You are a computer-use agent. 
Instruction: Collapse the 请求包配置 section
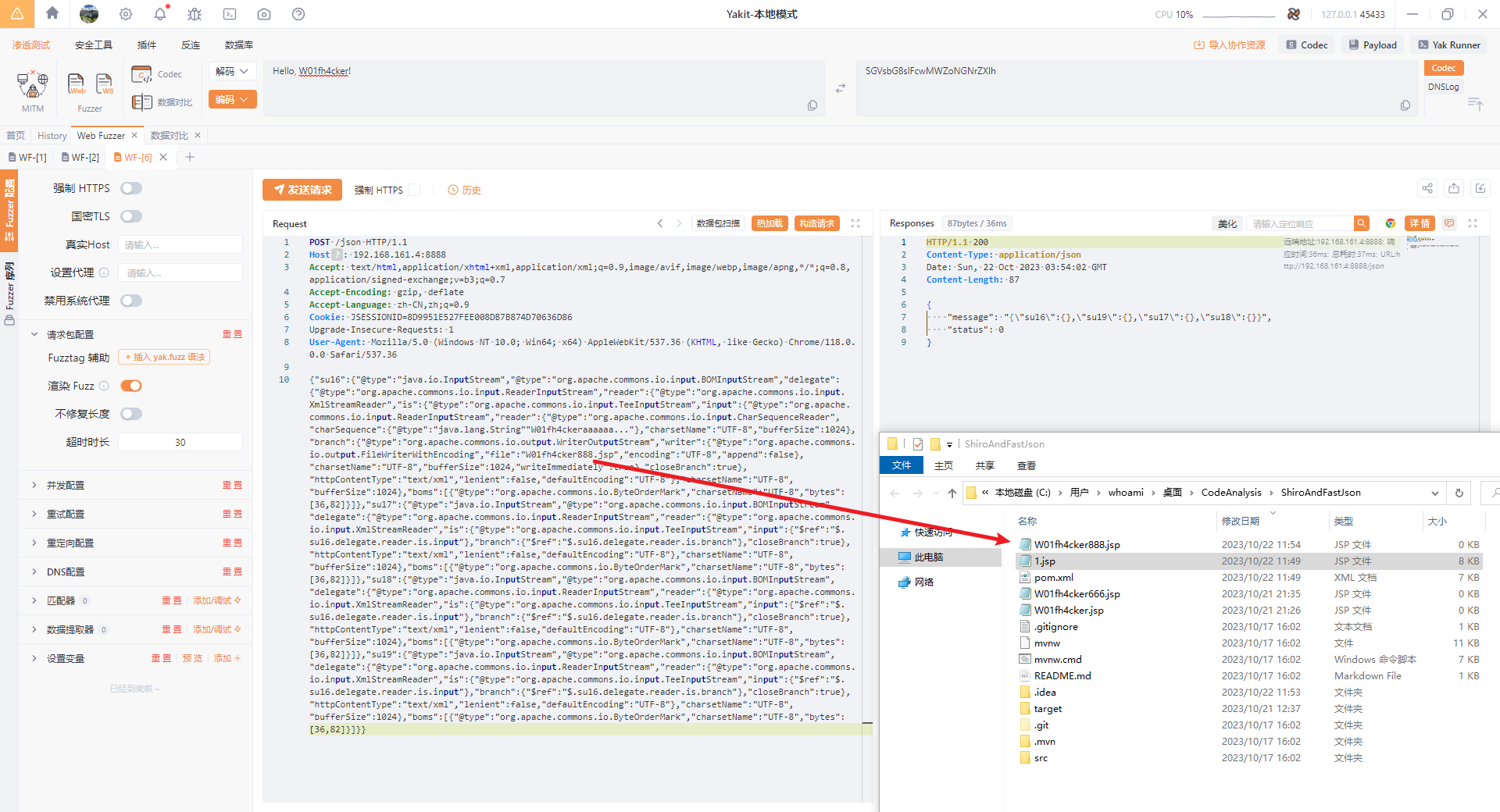pos(34,334)
